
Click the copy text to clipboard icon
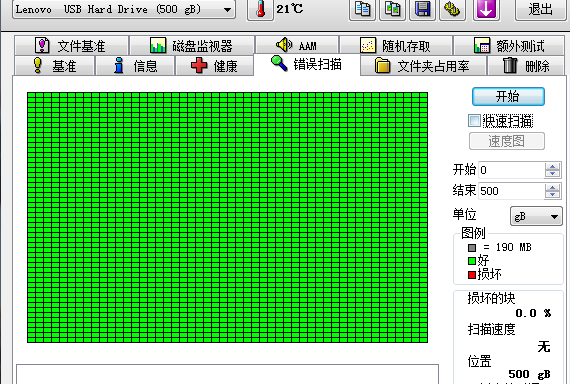(x=362, y=9)
